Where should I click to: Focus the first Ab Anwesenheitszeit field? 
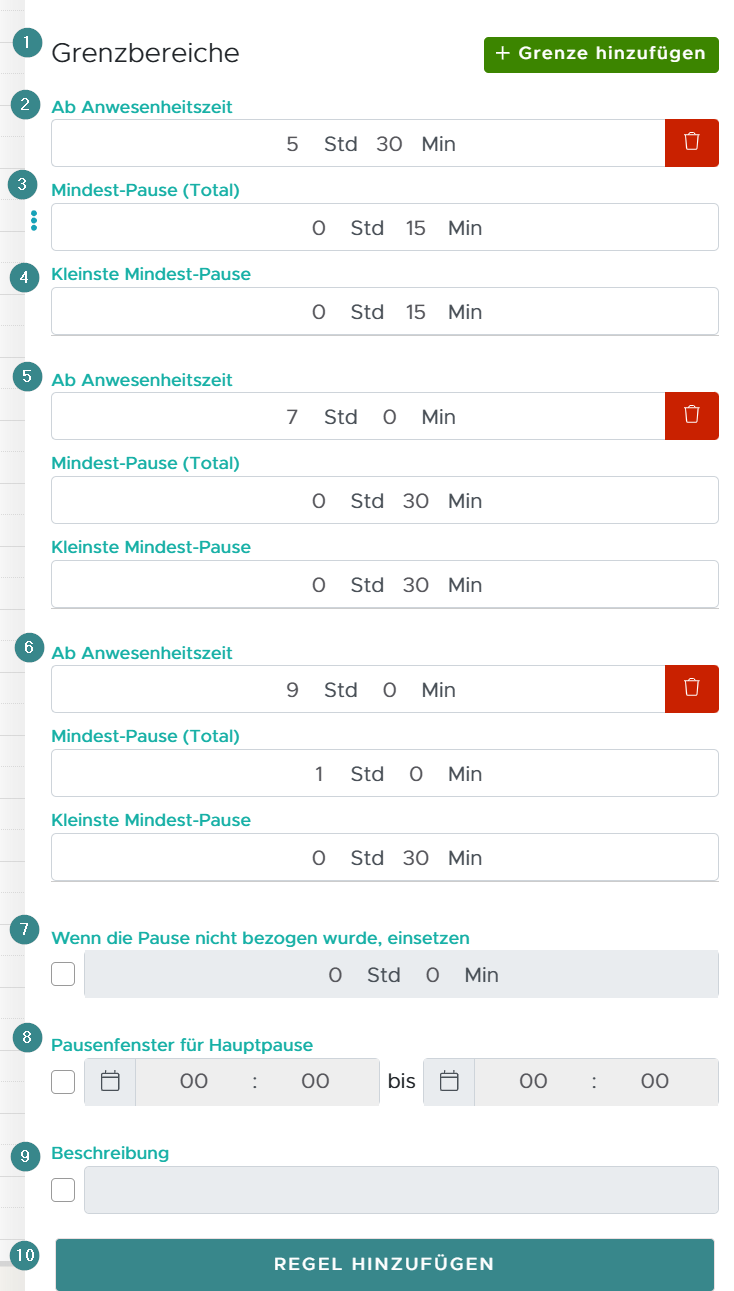pos(358,143)
